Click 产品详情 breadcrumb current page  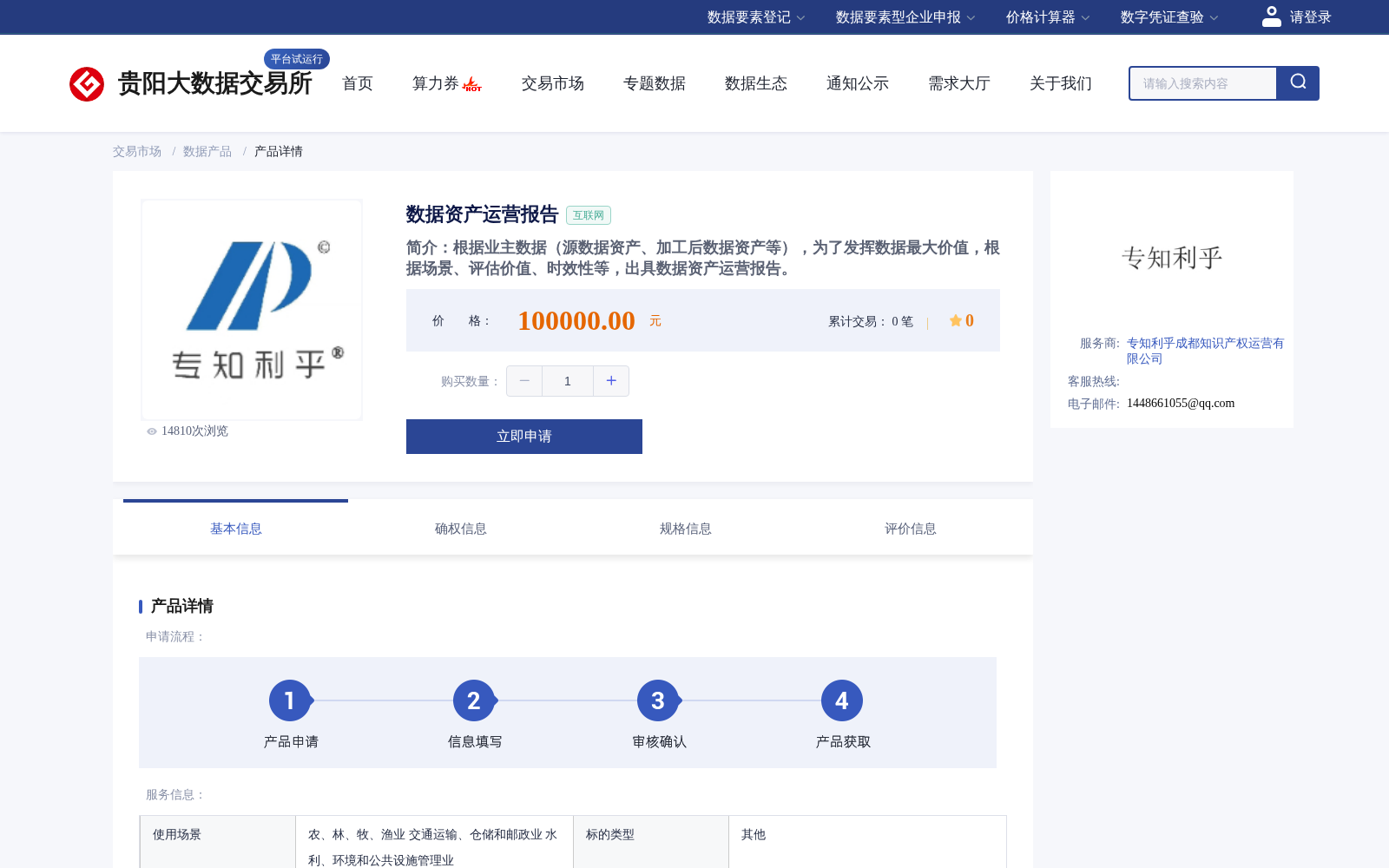pos(279,151)
